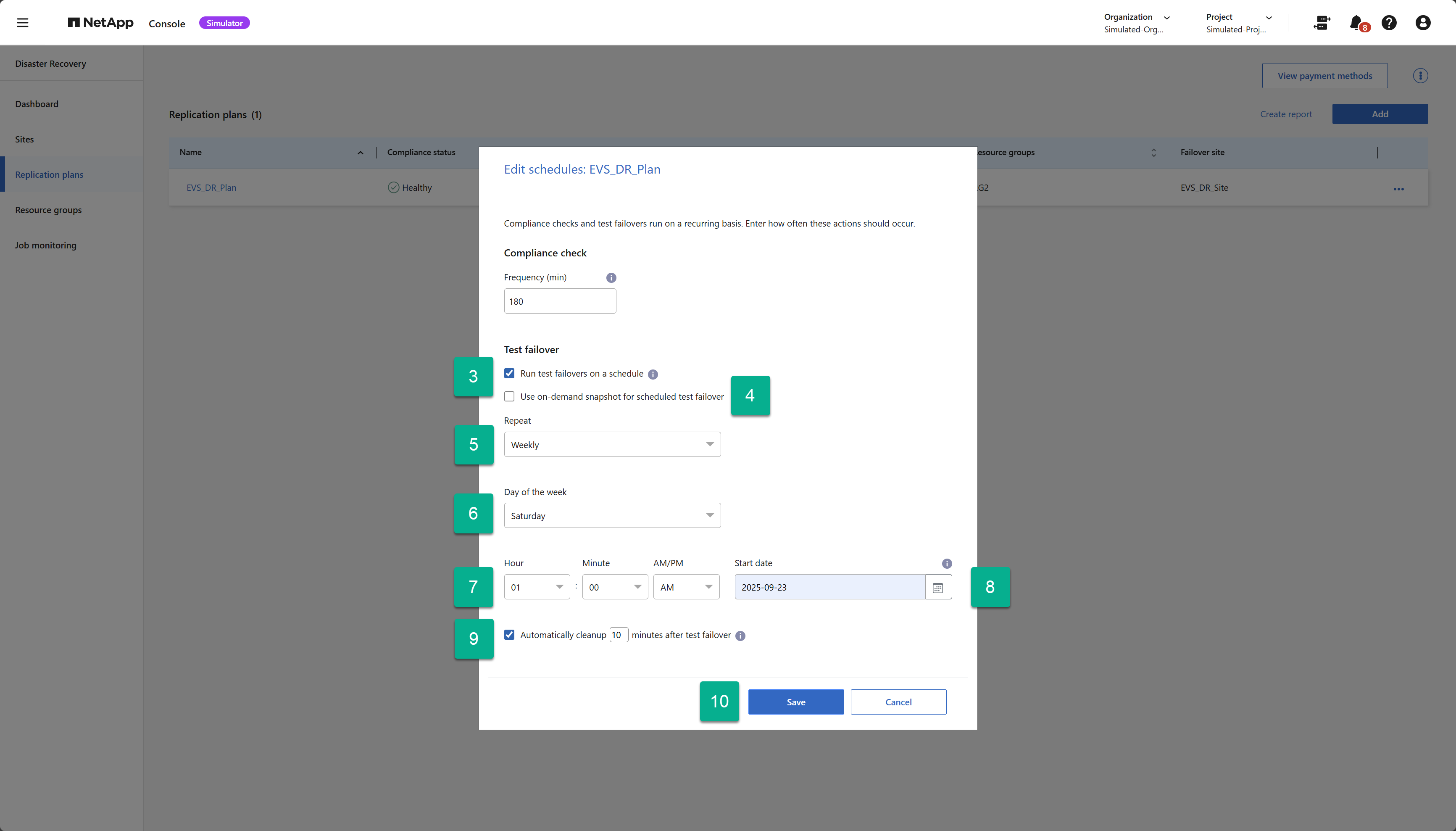Save the schedule changes
This screenshot has width=1456, height=831.
pyautogui.click(x=795, y=702)
